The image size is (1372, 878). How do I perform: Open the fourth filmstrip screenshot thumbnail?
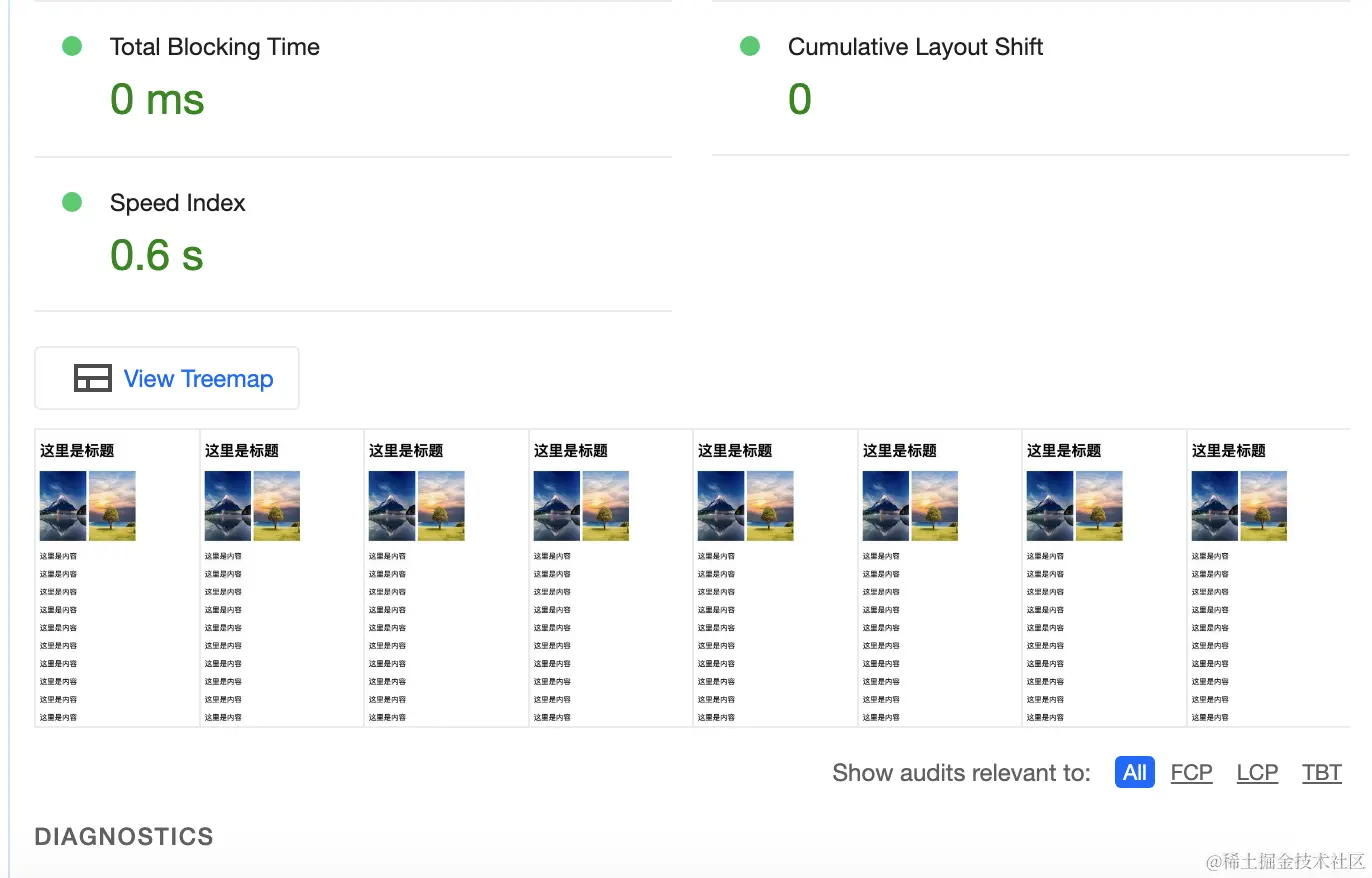(610, 578)
